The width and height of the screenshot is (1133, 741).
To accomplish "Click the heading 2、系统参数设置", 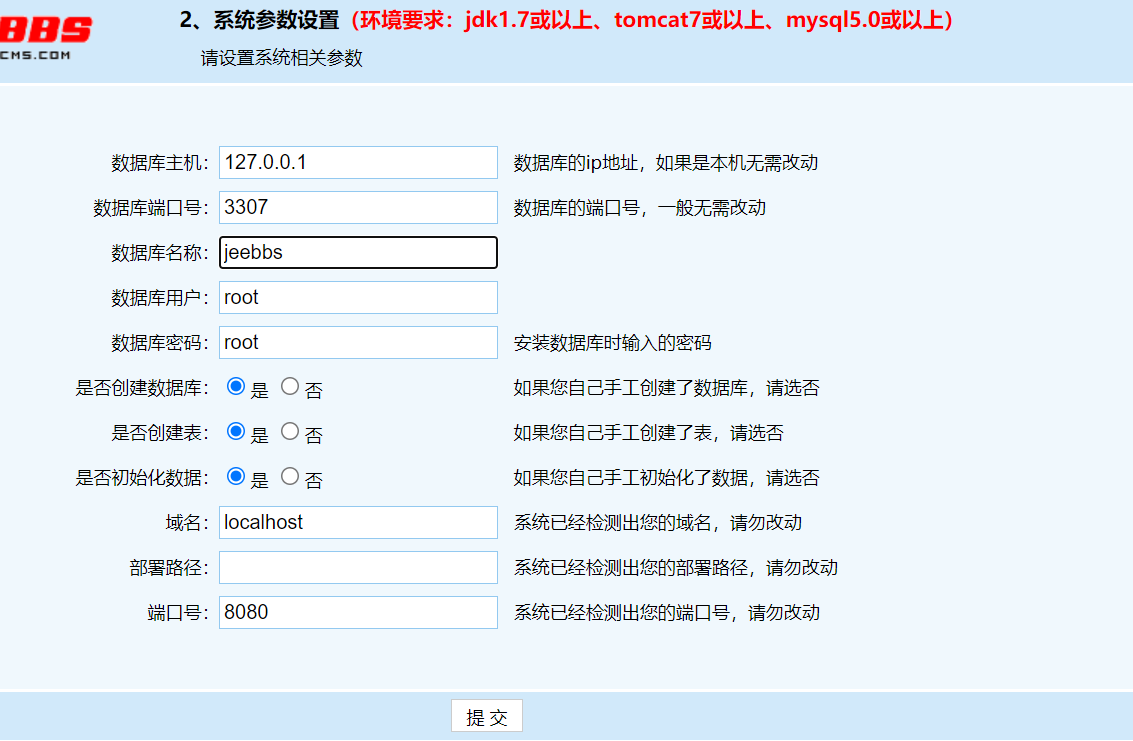I will (259, 20).
